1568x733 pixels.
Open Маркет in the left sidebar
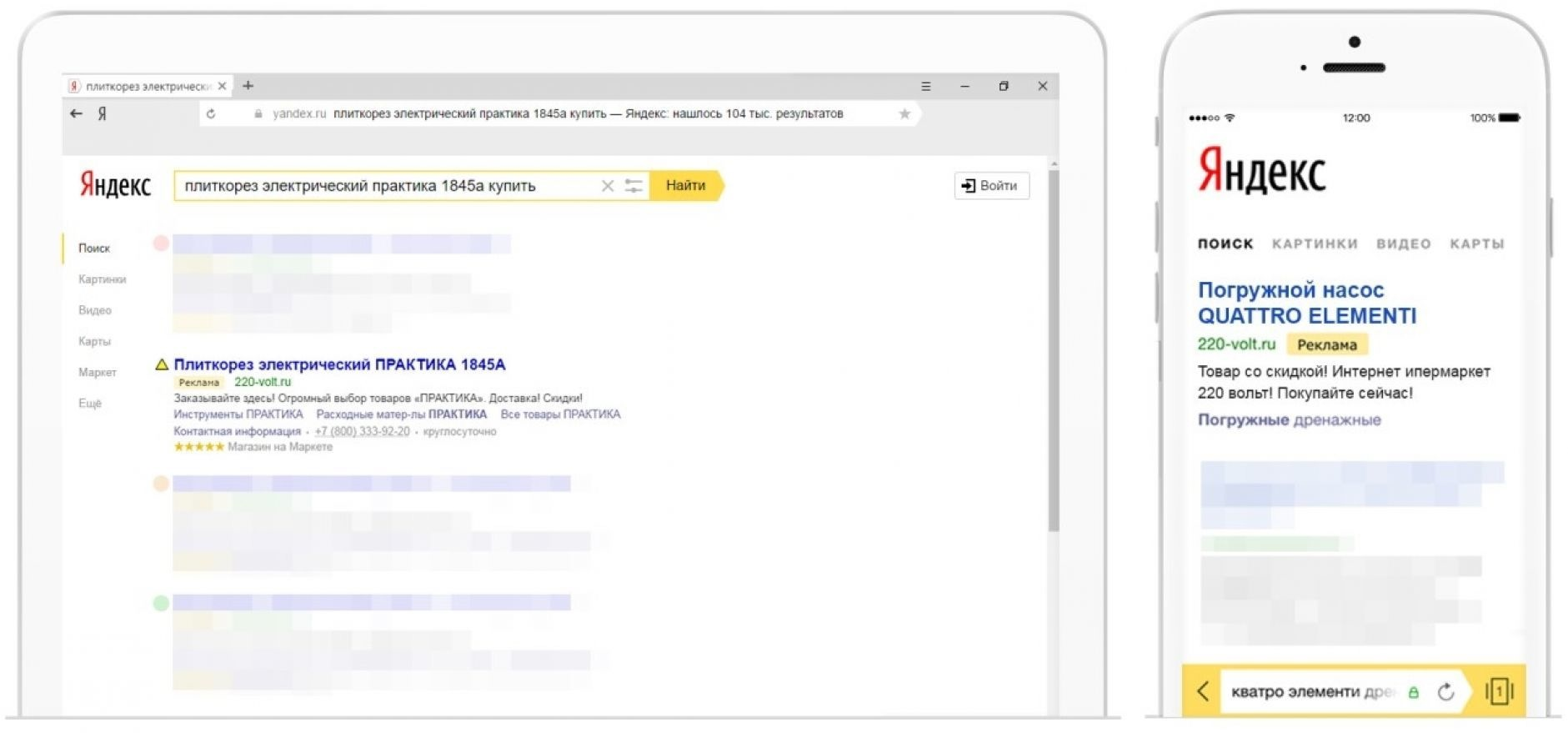click(x=98, y=372)
